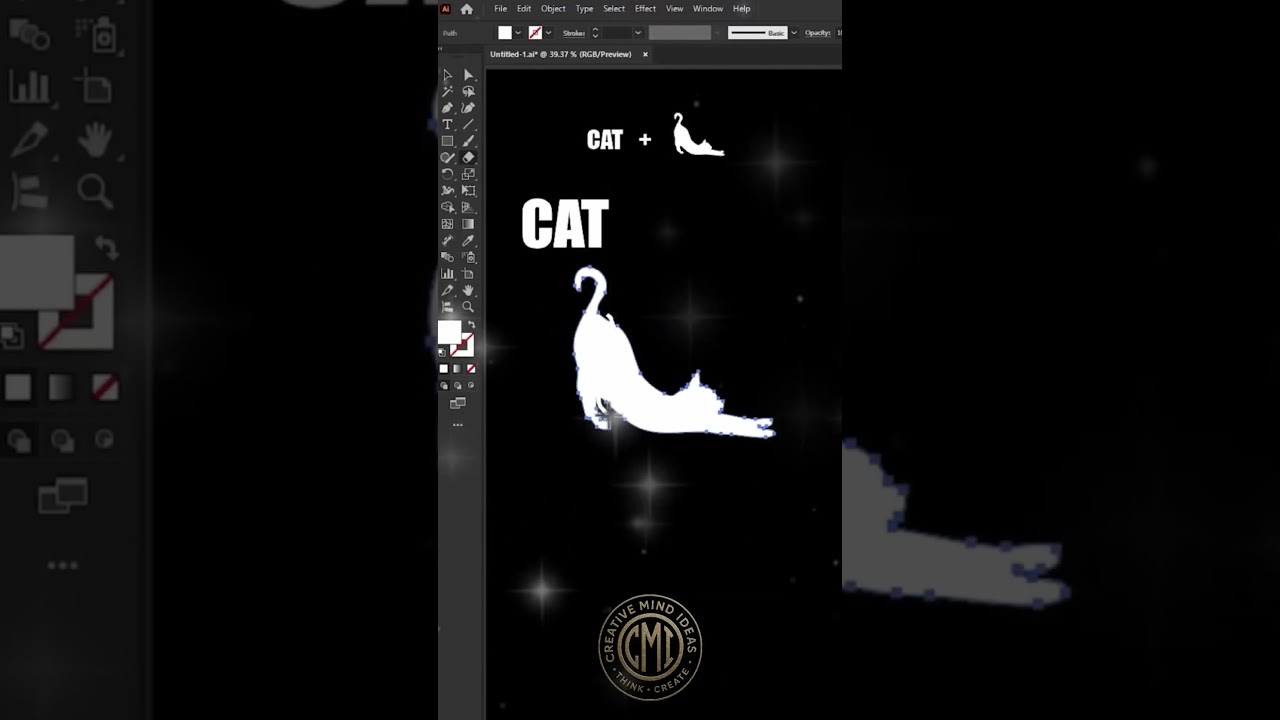Select the Direct Selection tool
Viewport: 1280px width, 720px height.
[468, 75]
